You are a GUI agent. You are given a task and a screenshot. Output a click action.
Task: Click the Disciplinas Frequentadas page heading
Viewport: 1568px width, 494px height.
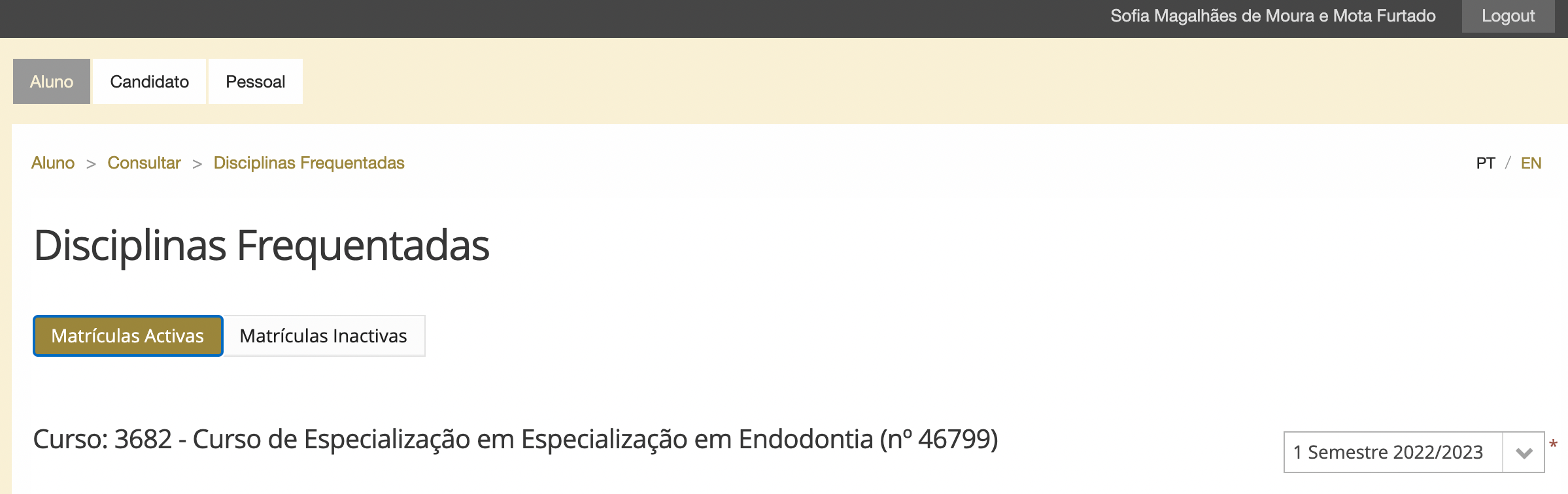click(262, 246)
